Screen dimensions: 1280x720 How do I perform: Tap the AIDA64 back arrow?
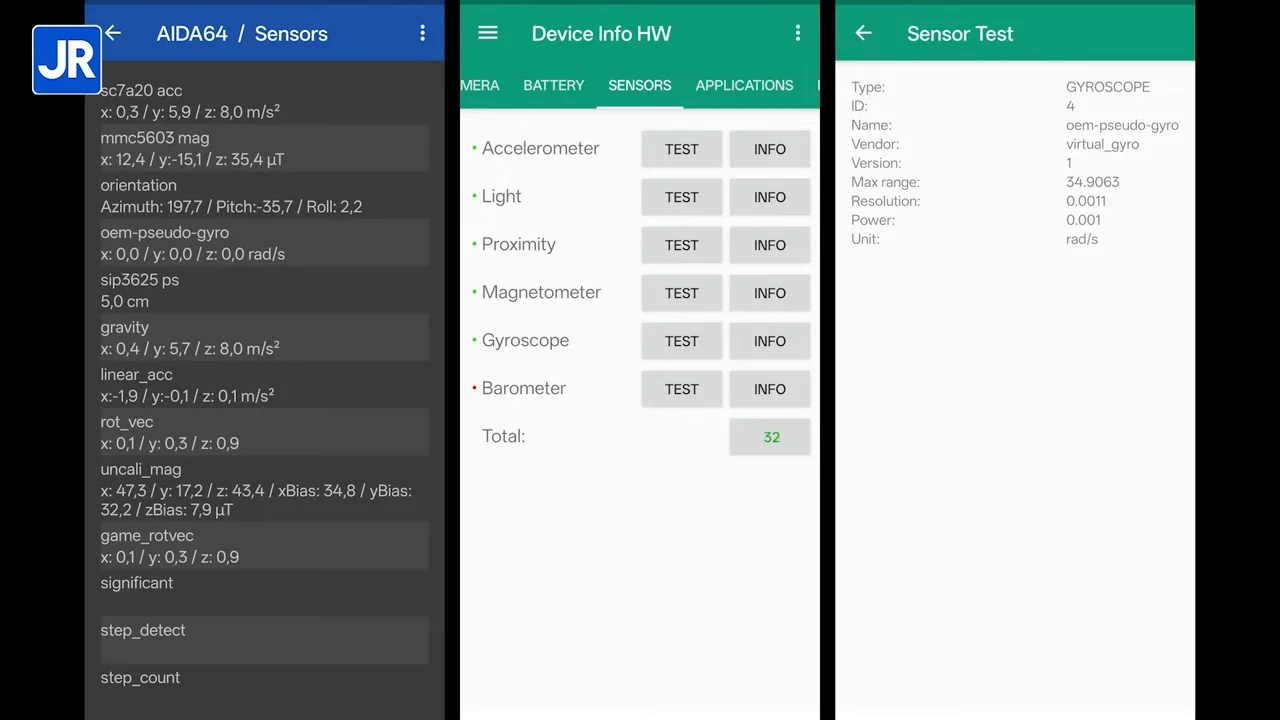[113, 33]
